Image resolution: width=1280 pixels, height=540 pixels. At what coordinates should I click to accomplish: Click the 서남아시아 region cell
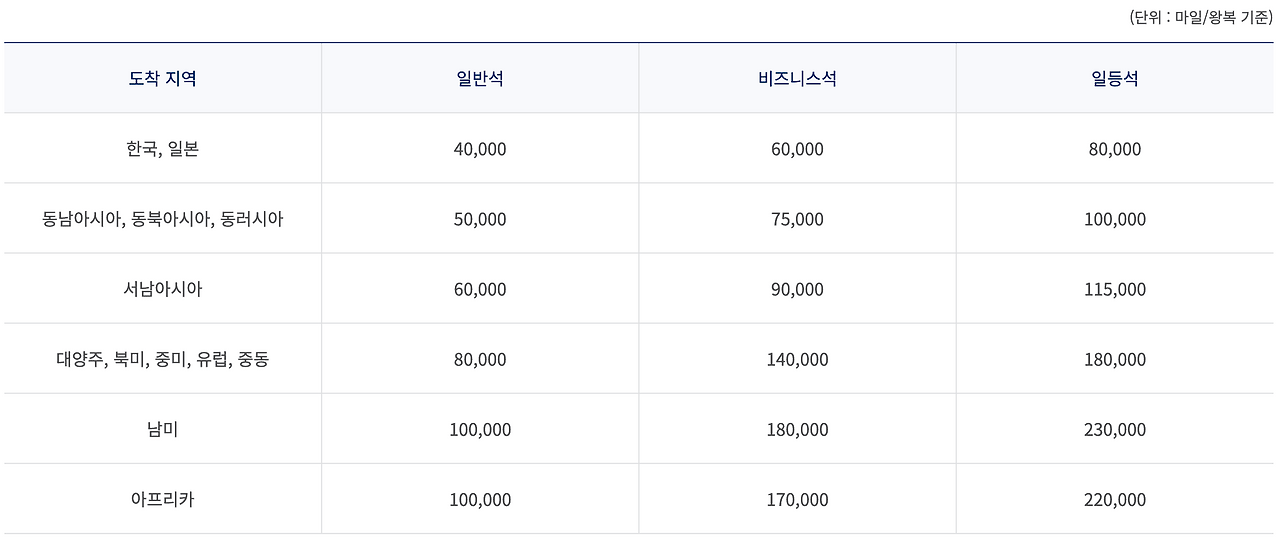tap(162, 289)
